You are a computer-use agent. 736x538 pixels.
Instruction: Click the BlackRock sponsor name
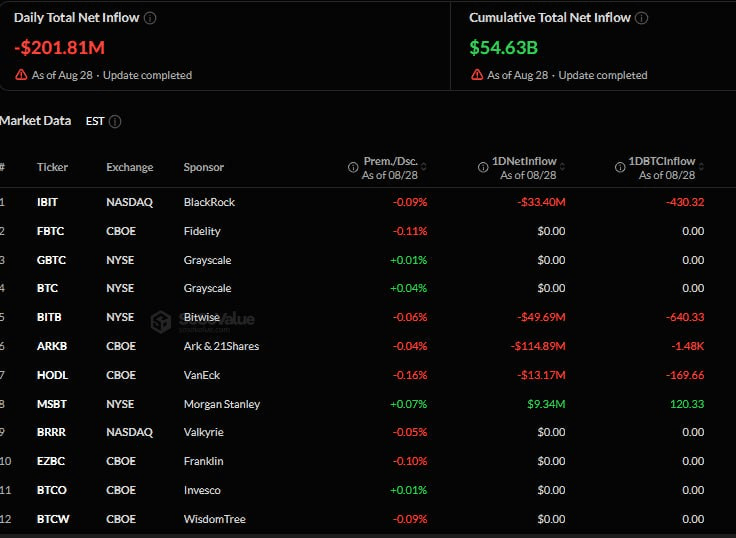click(209, 202)
